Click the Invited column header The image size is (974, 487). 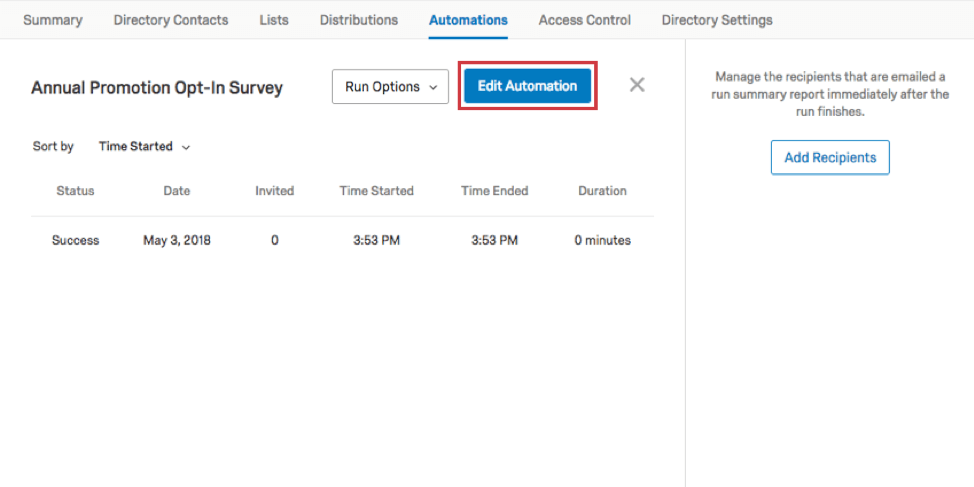coord(275,191)
